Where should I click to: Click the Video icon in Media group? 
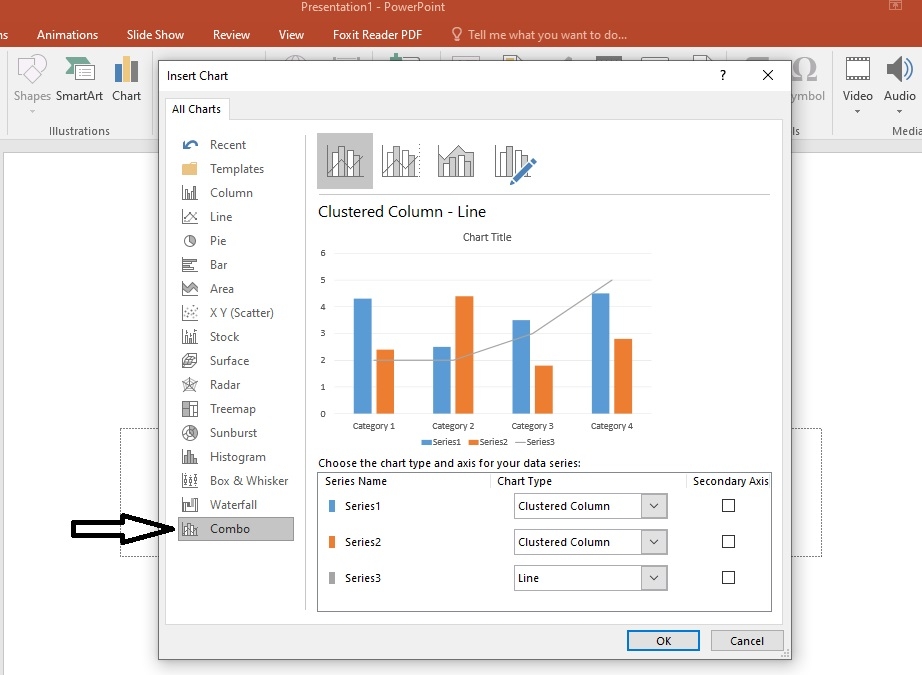[857, 80]
